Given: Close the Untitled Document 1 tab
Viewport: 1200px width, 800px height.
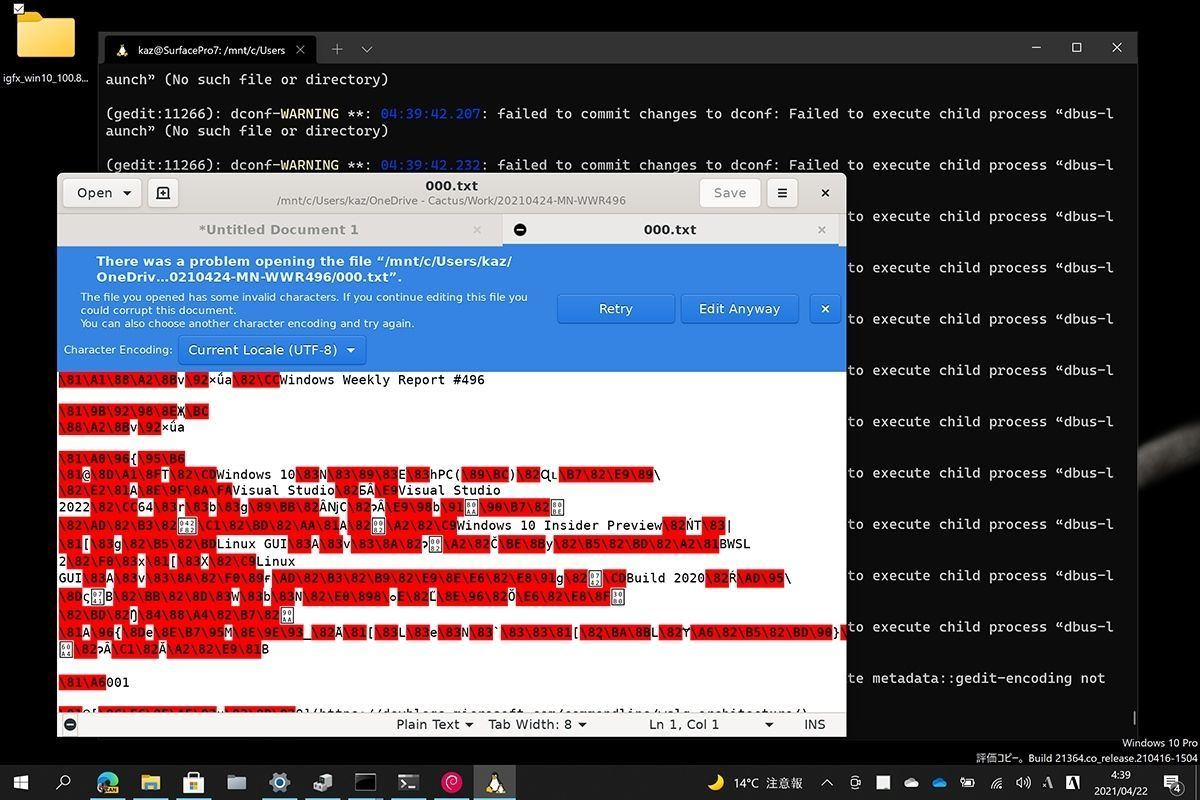Looking at the screenshot, I should [x=477, y=230].
